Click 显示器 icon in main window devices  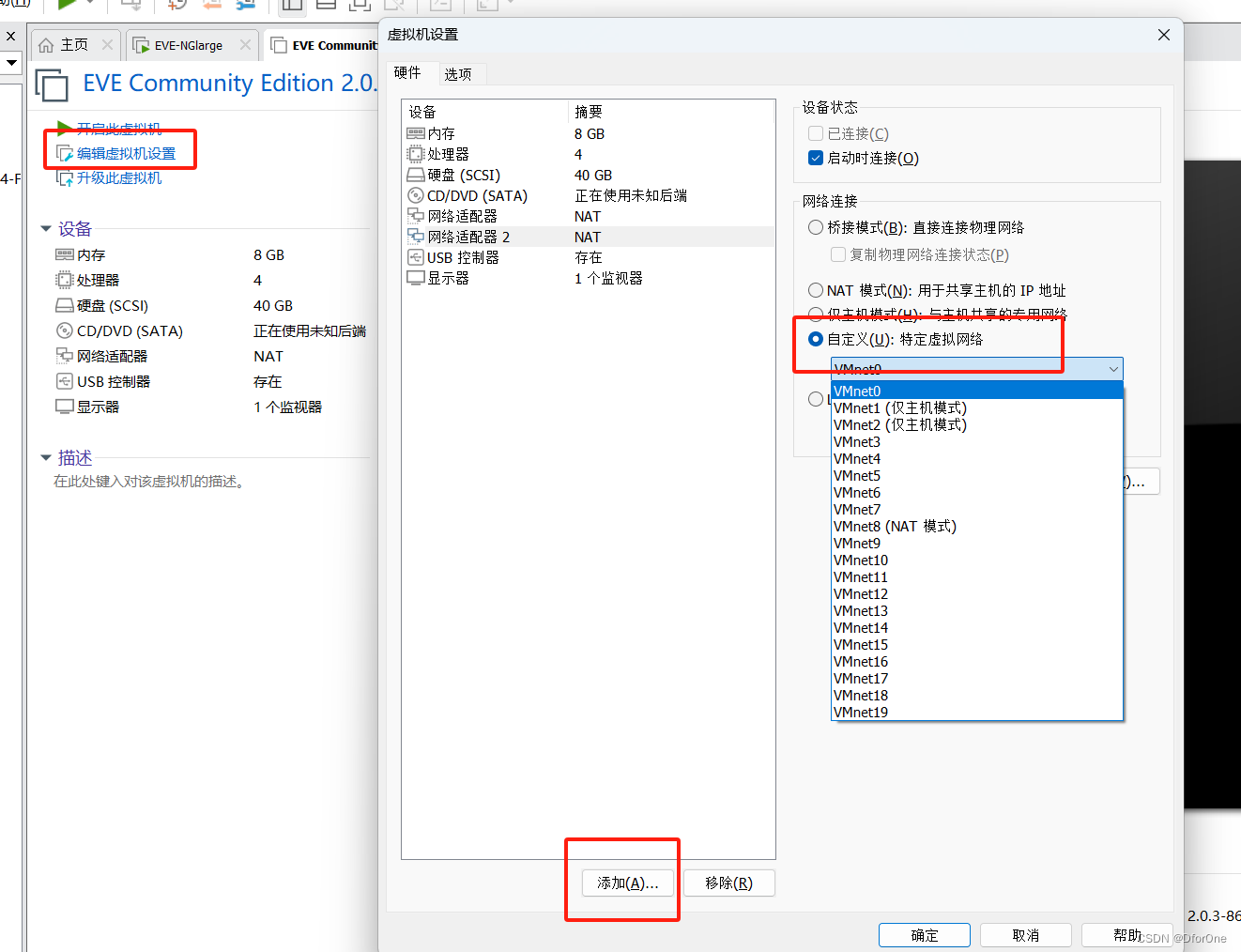[x=65, y=407]
